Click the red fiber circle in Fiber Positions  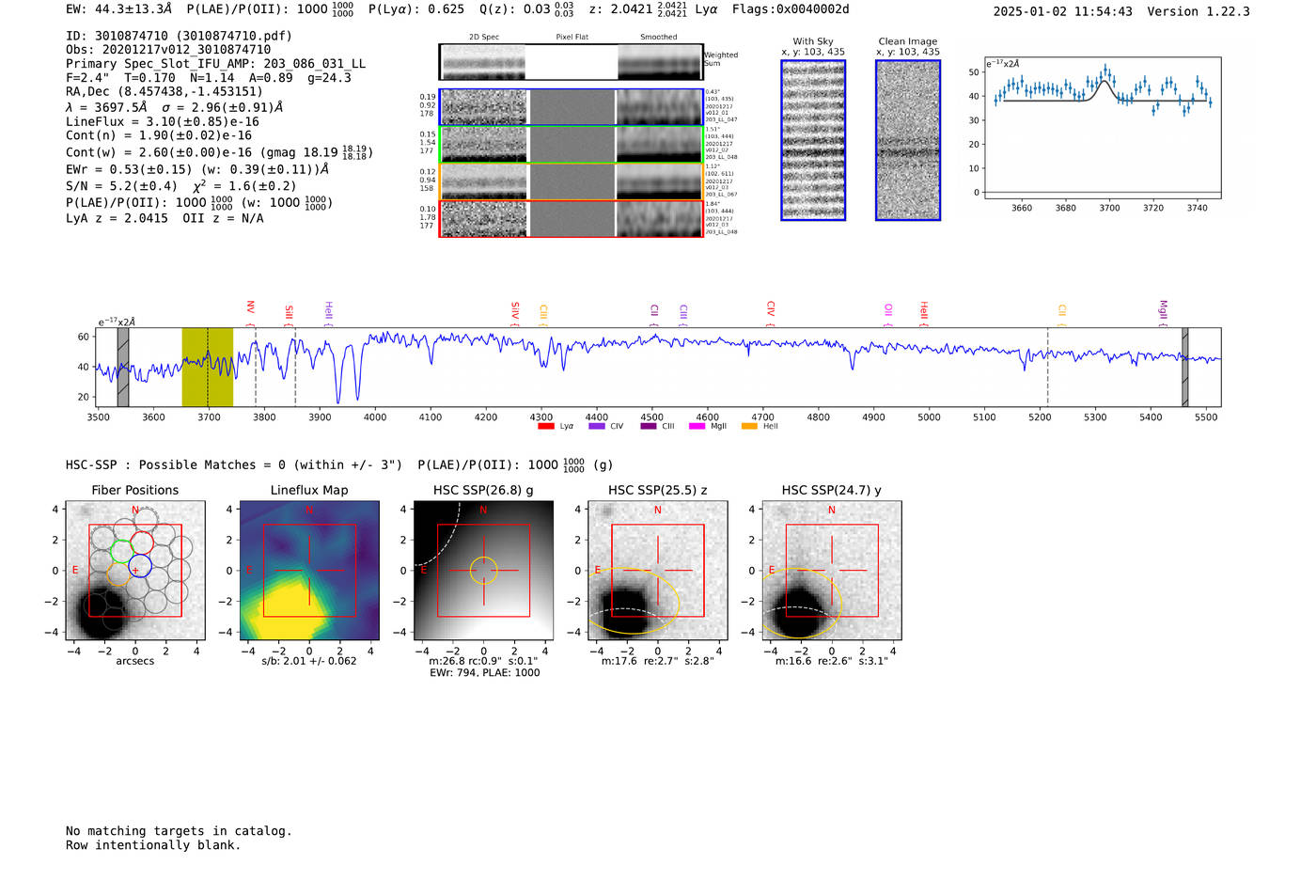pyautogui.click(x=142, y=543)
